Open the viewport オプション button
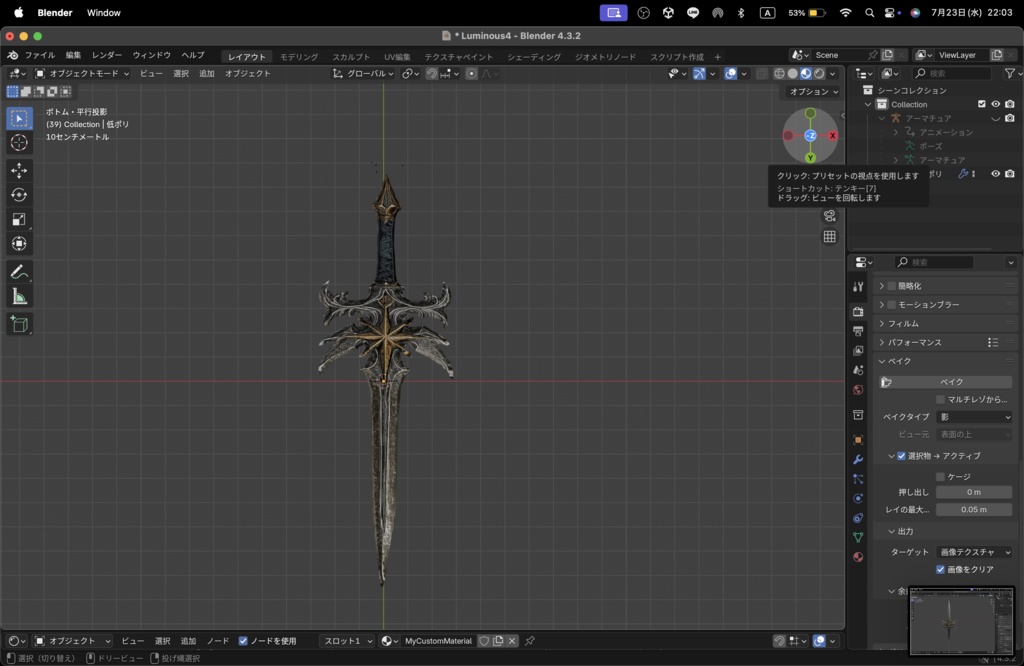The image size is (1024, 666). tap(809, 91)
